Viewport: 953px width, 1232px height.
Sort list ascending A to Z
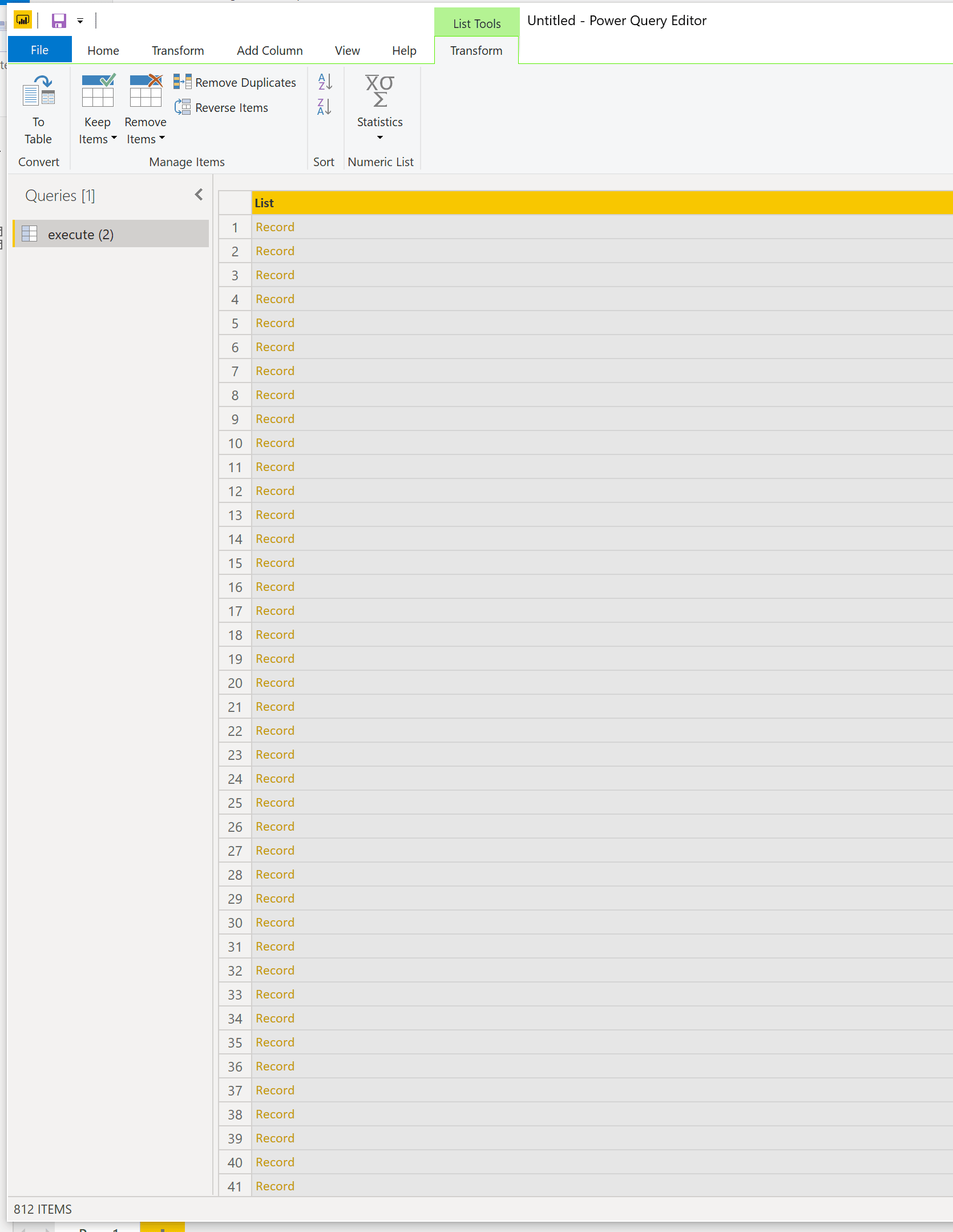tap(325, 82)
